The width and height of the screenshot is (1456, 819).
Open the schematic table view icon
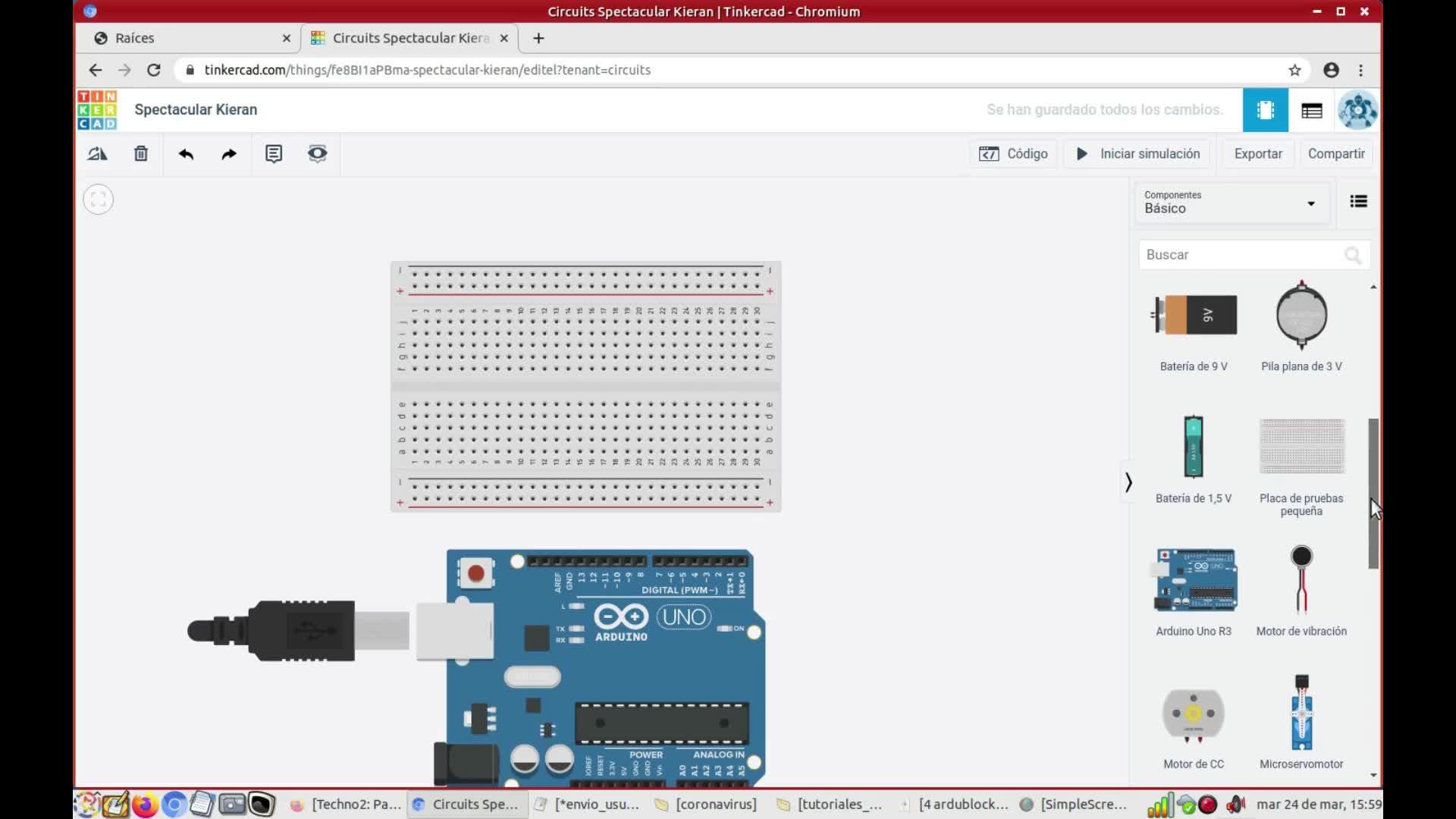pyautogui.click(x=1312, y=111)
